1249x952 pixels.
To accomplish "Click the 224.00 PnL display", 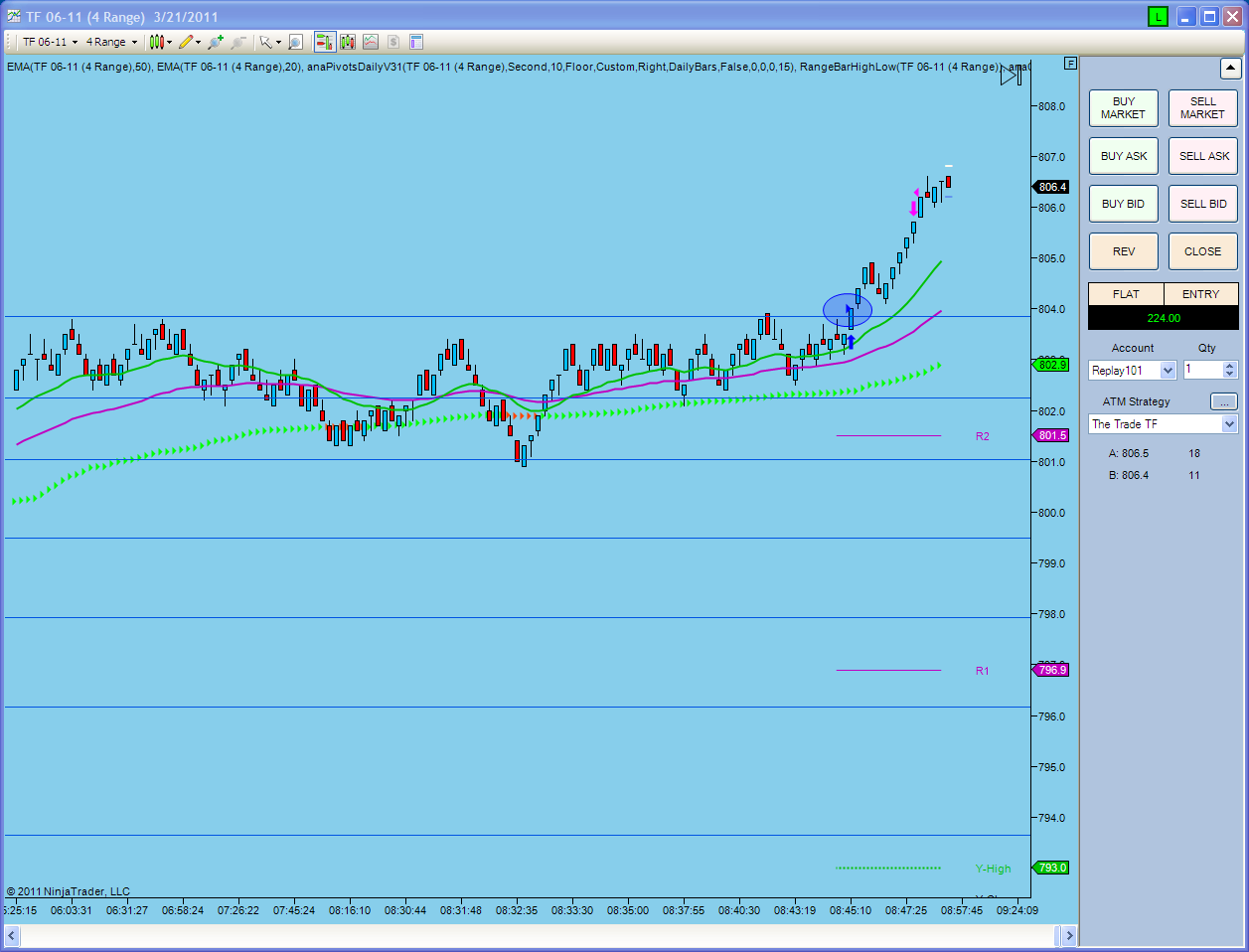I will tap(1164, 318).
